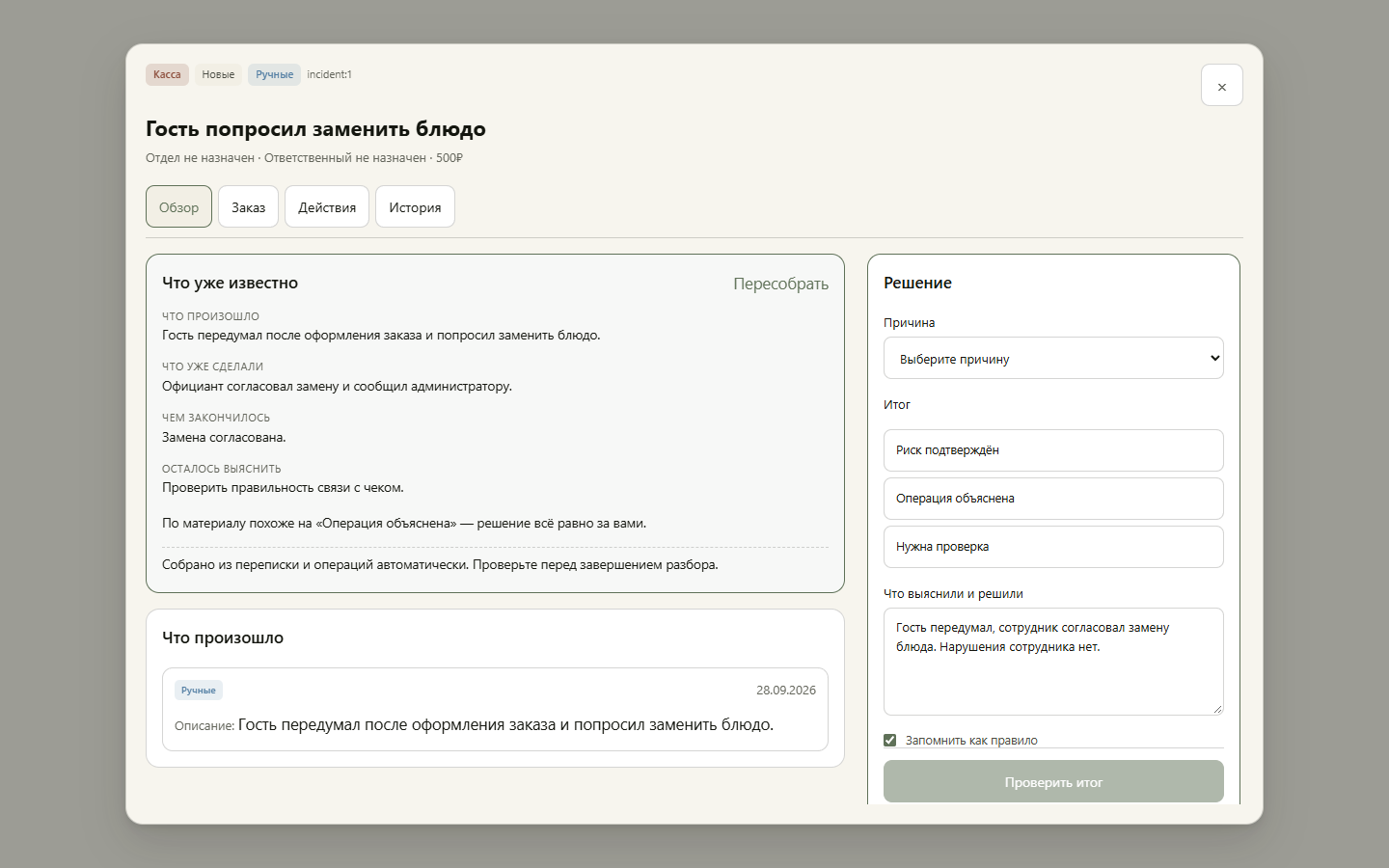Select the Нужна проверка outcome
This screenshot has height=868, width=1389.
click(x=1053, y=547)
